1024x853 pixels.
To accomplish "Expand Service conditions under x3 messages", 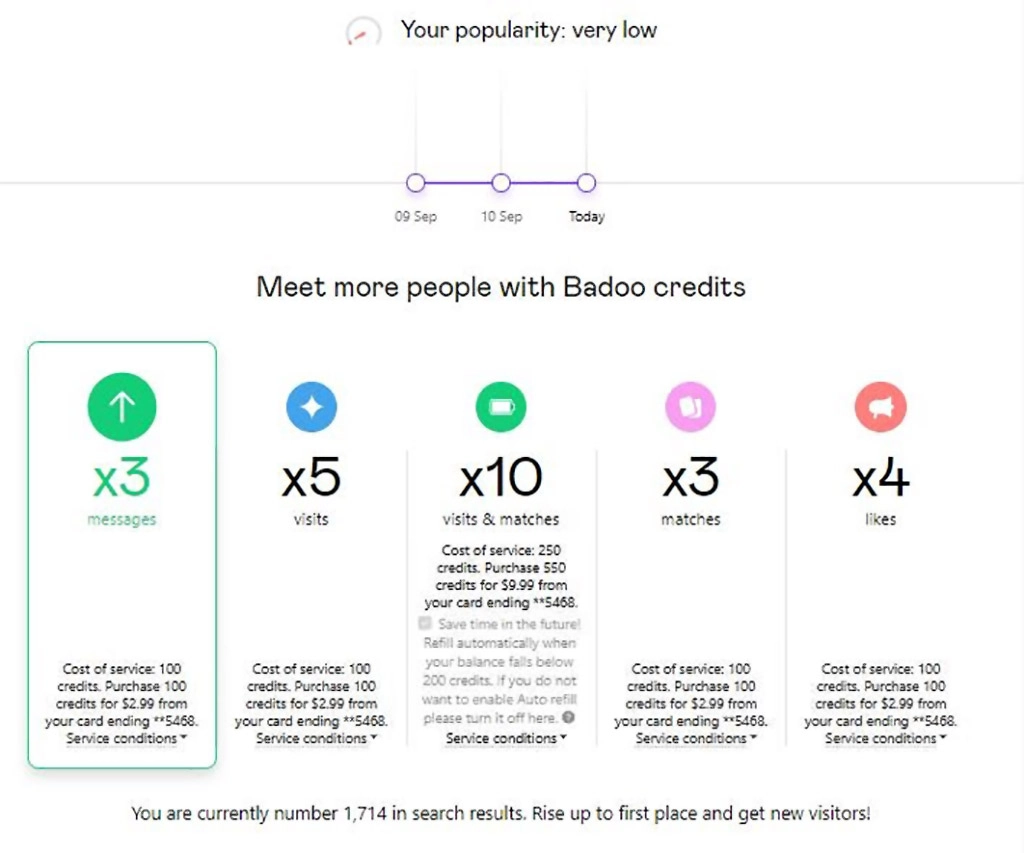I will (x=122, y=738).
